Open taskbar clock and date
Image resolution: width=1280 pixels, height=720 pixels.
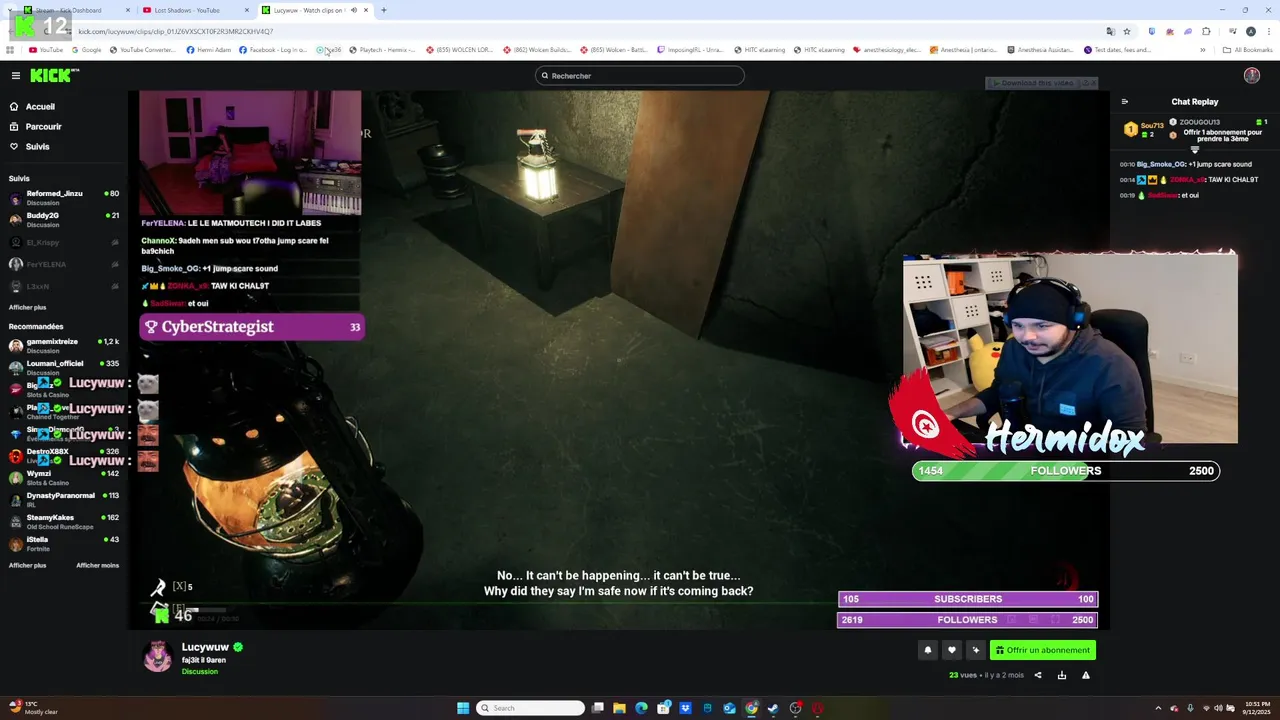(x=1256, y=708)
